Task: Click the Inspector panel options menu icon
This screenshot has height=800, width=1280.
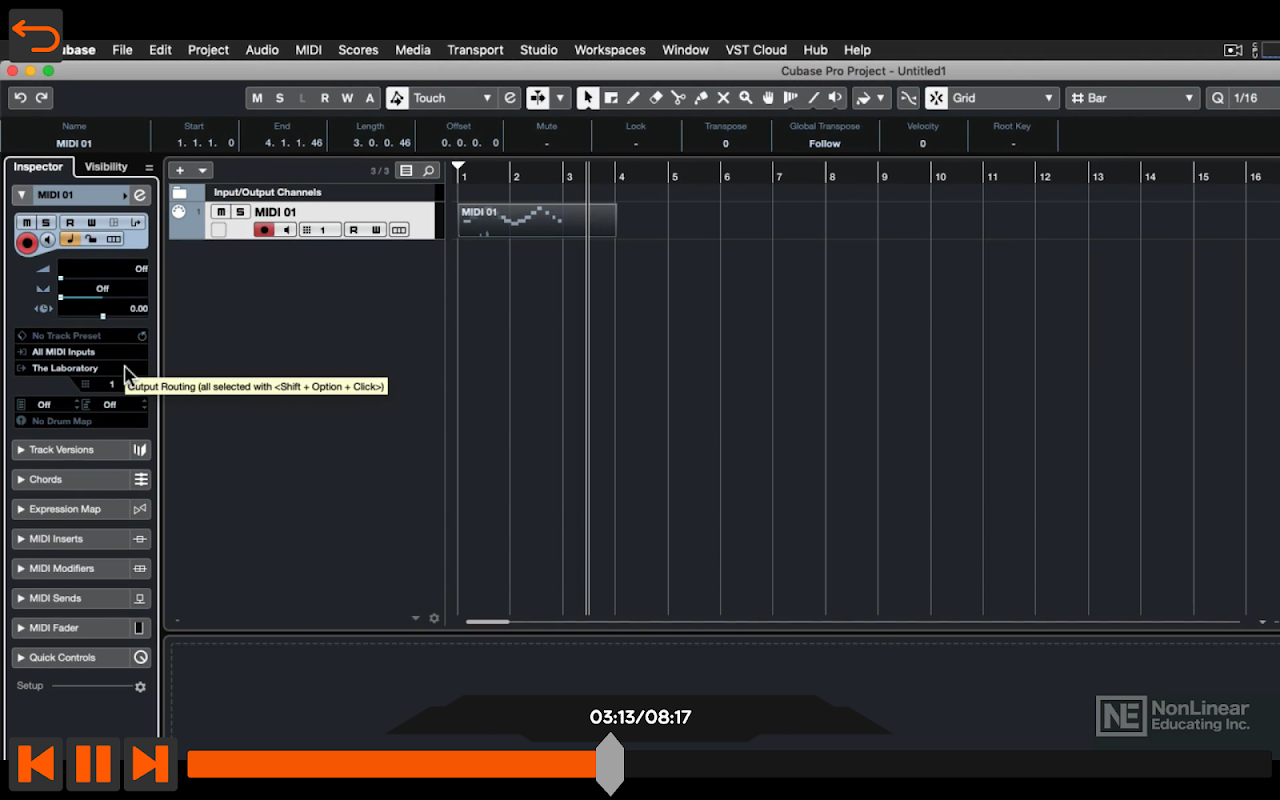Action: pyautogui.click(x=149, y=168)
